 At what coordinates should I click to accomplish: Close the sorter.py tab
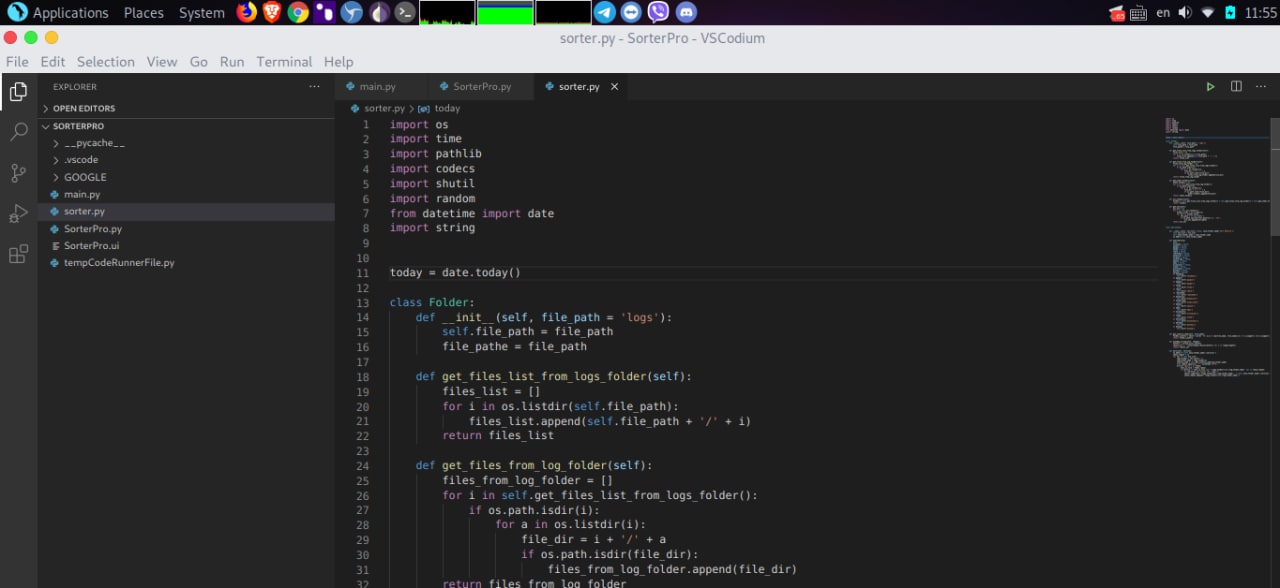(614, 87)
